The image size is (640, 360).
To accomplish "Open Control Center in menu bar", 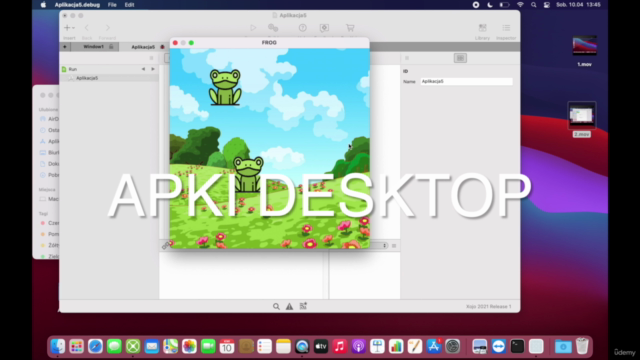I will tap(547, 5).
